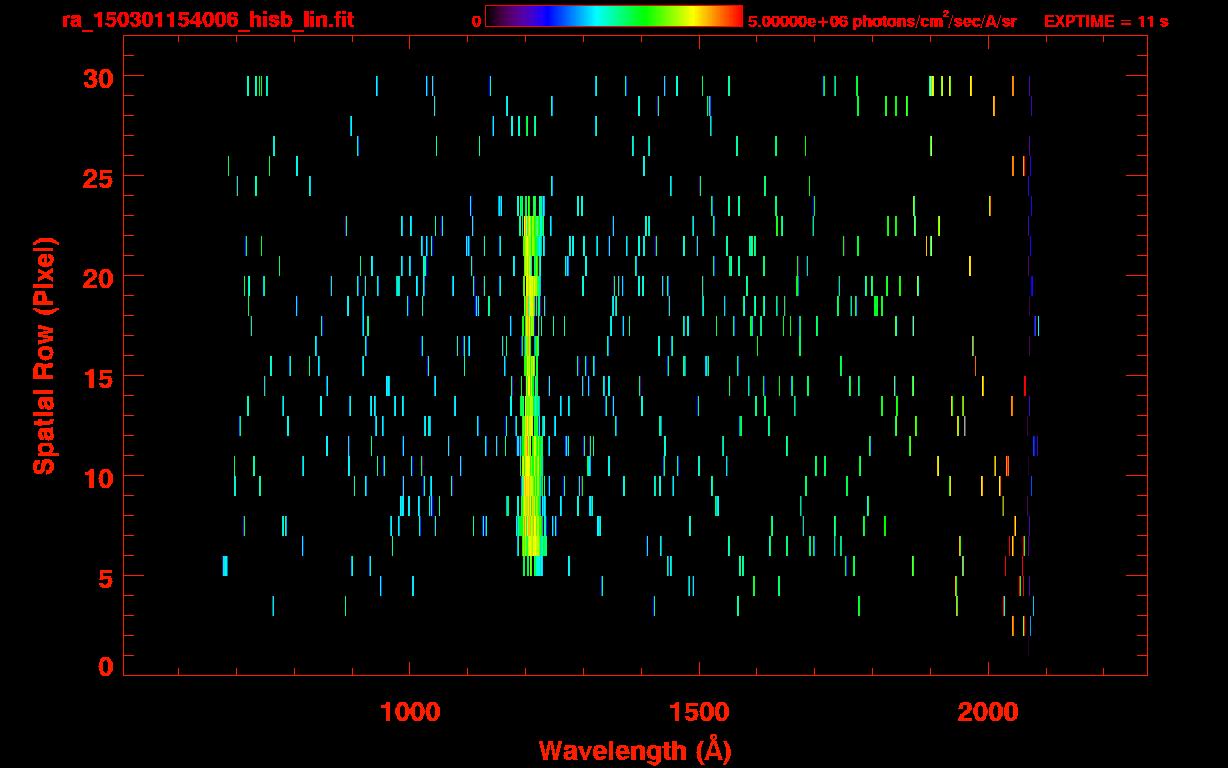1228x768 pixels.
Task: Click the bright yellow emission line near 1216 Å
Action: (x=530, y=386)
